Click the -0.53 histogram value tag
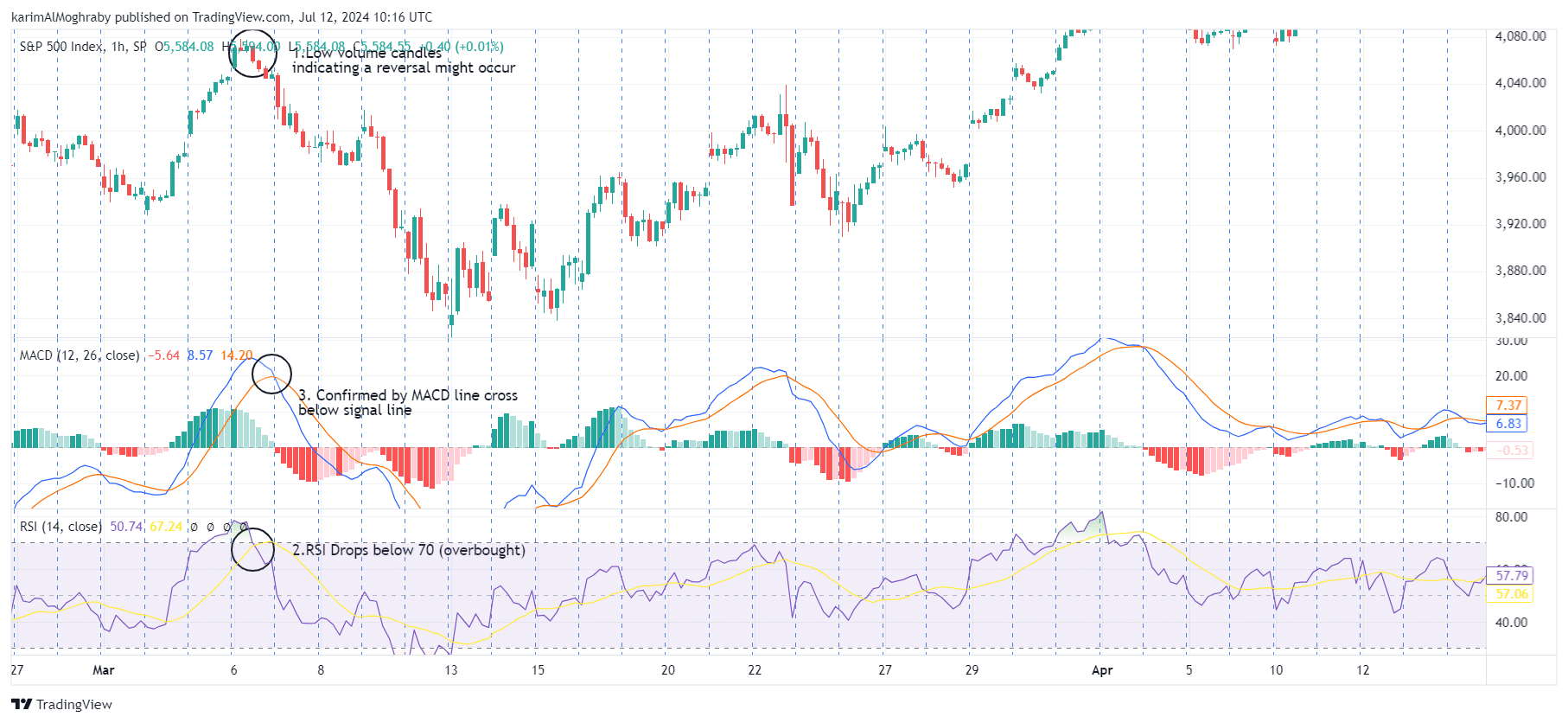Image resolution: width=1568 pixels, height=723 pixels. click(1508, 451)
